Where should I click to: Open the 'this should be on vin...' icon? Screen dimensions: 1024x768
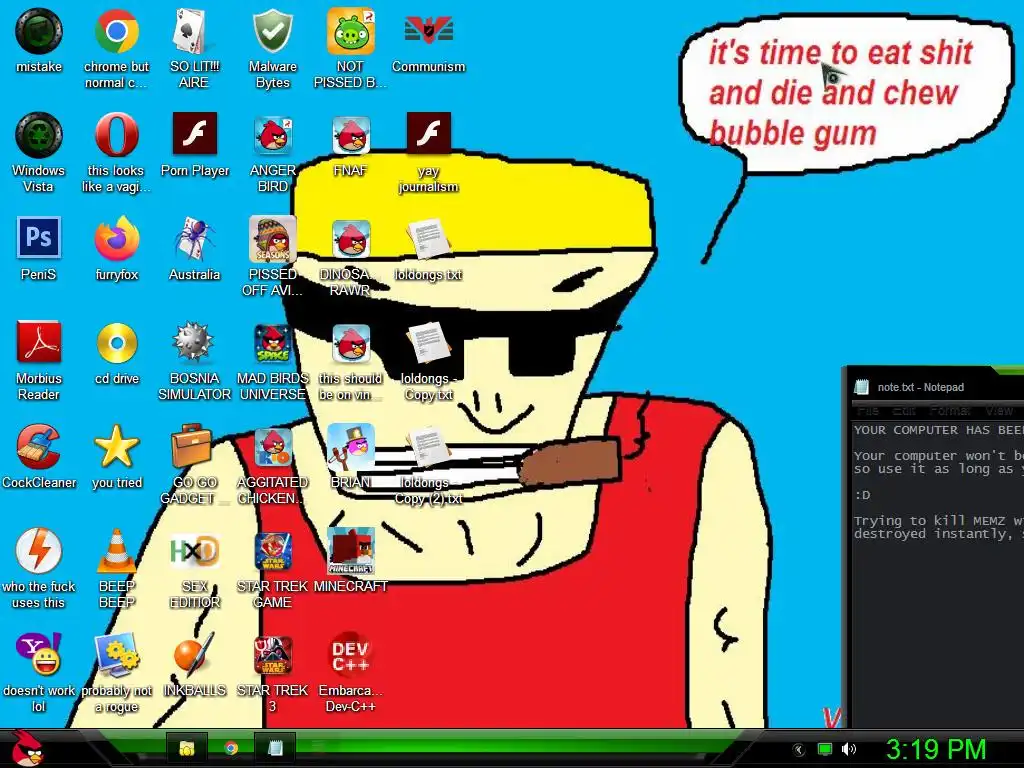(x=350, y=344)
